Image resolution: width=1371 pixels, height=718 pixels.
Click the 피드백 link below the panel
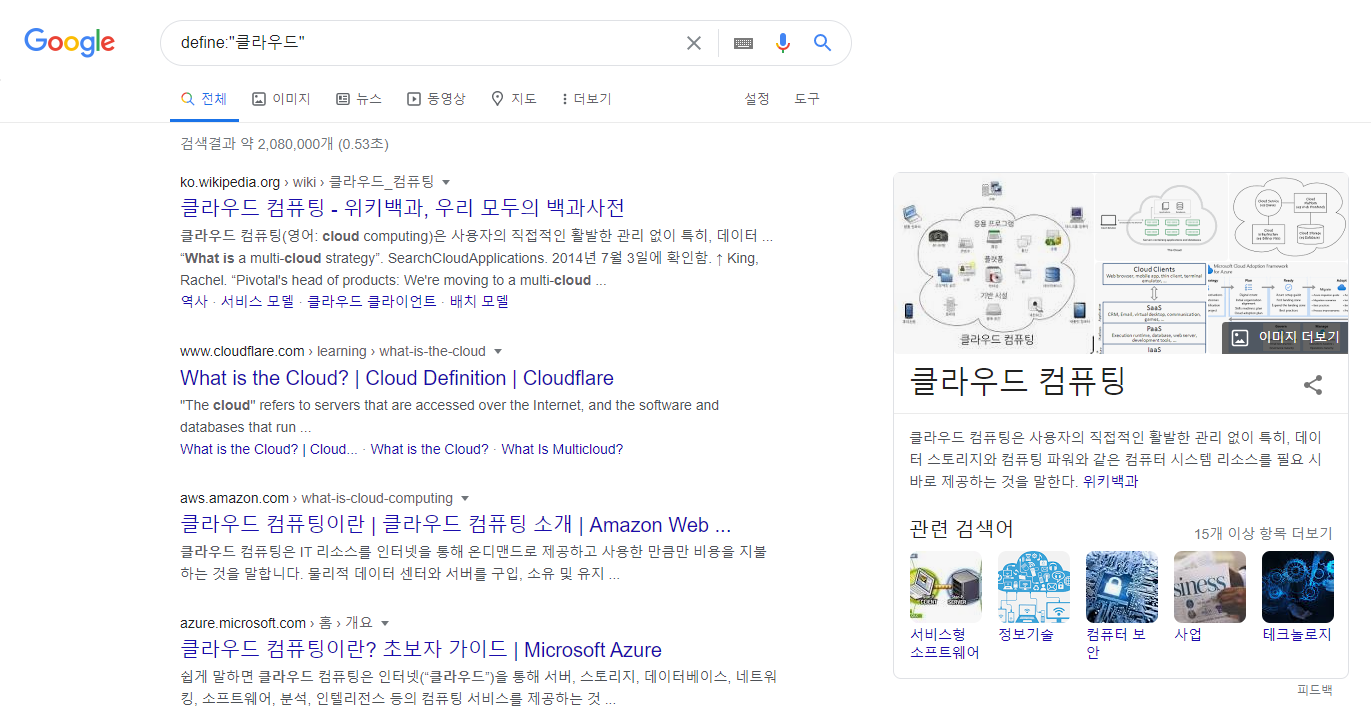pos(1315,690)
